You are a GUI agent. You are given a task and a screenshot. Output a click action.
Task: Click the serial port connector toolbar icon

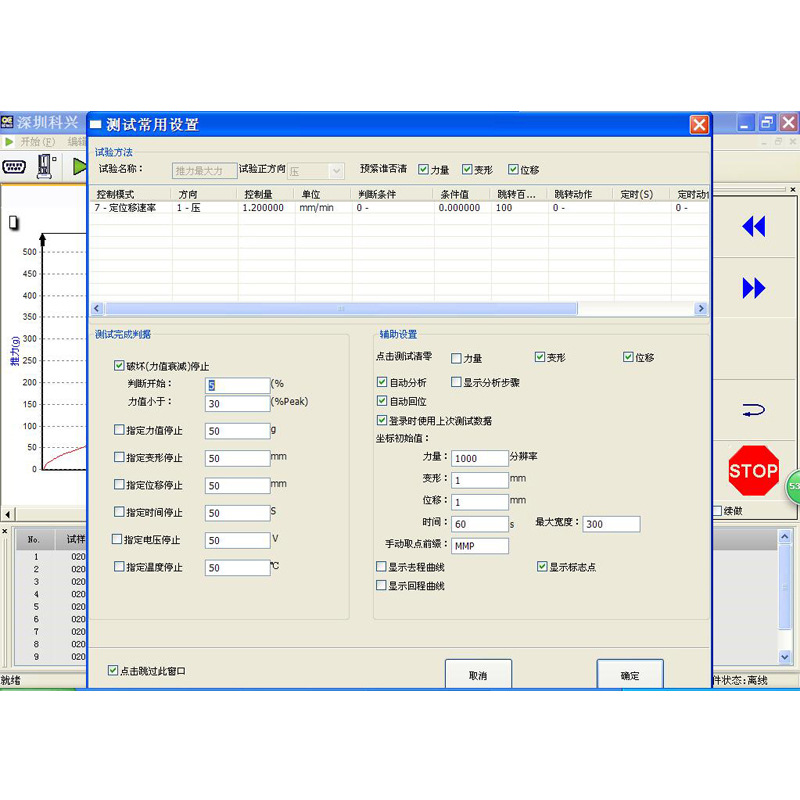tap(14, 166)
